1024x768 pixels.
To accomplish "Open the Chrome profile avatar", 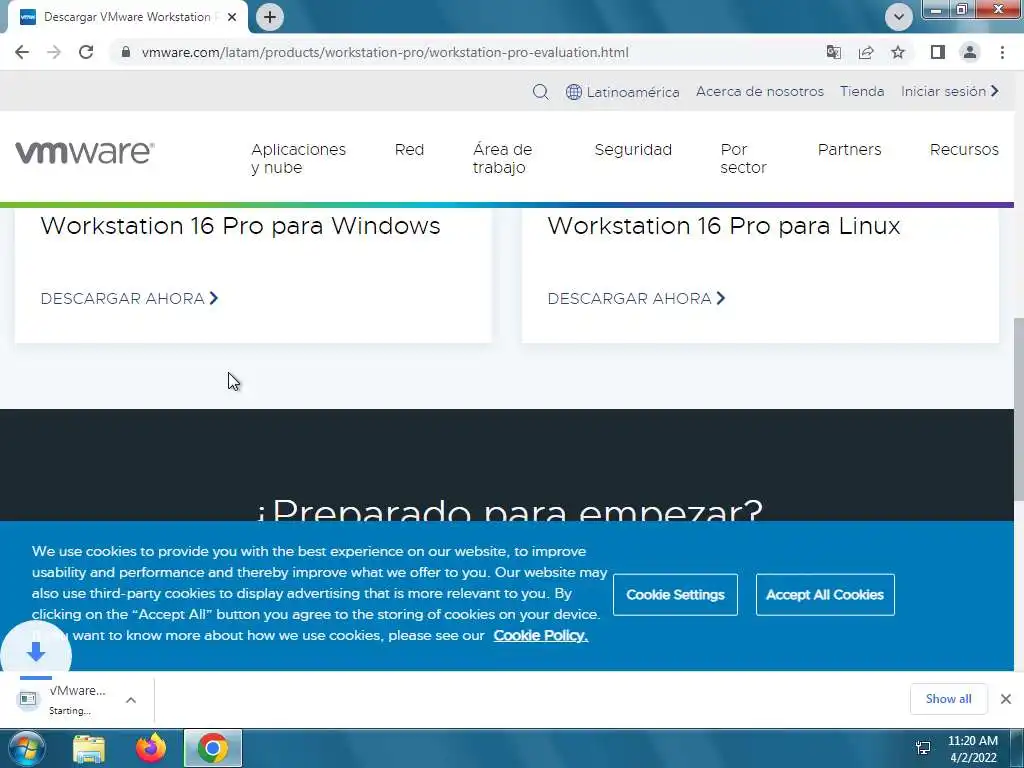I will tap(970, 52).
